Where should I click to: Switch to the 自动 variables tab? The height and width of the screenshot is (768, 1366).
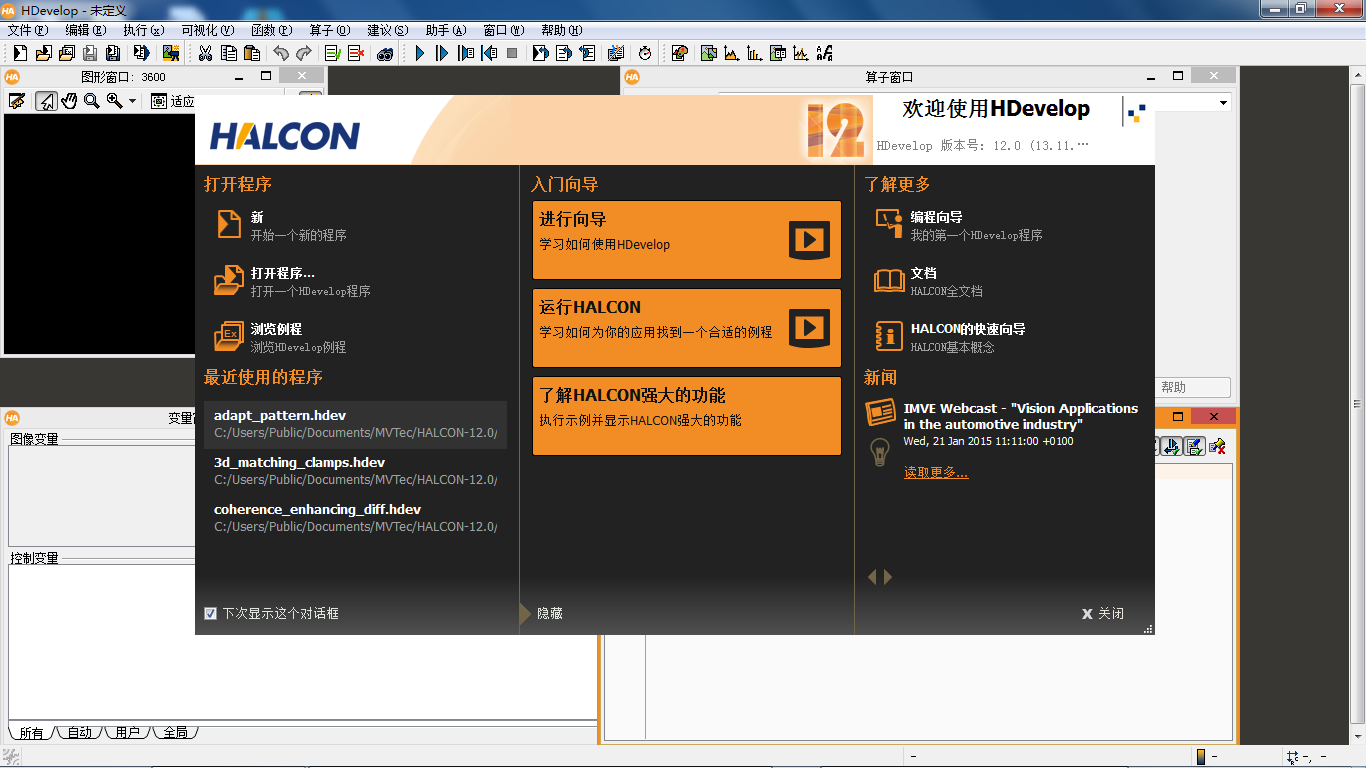click(x=79, y=732)
